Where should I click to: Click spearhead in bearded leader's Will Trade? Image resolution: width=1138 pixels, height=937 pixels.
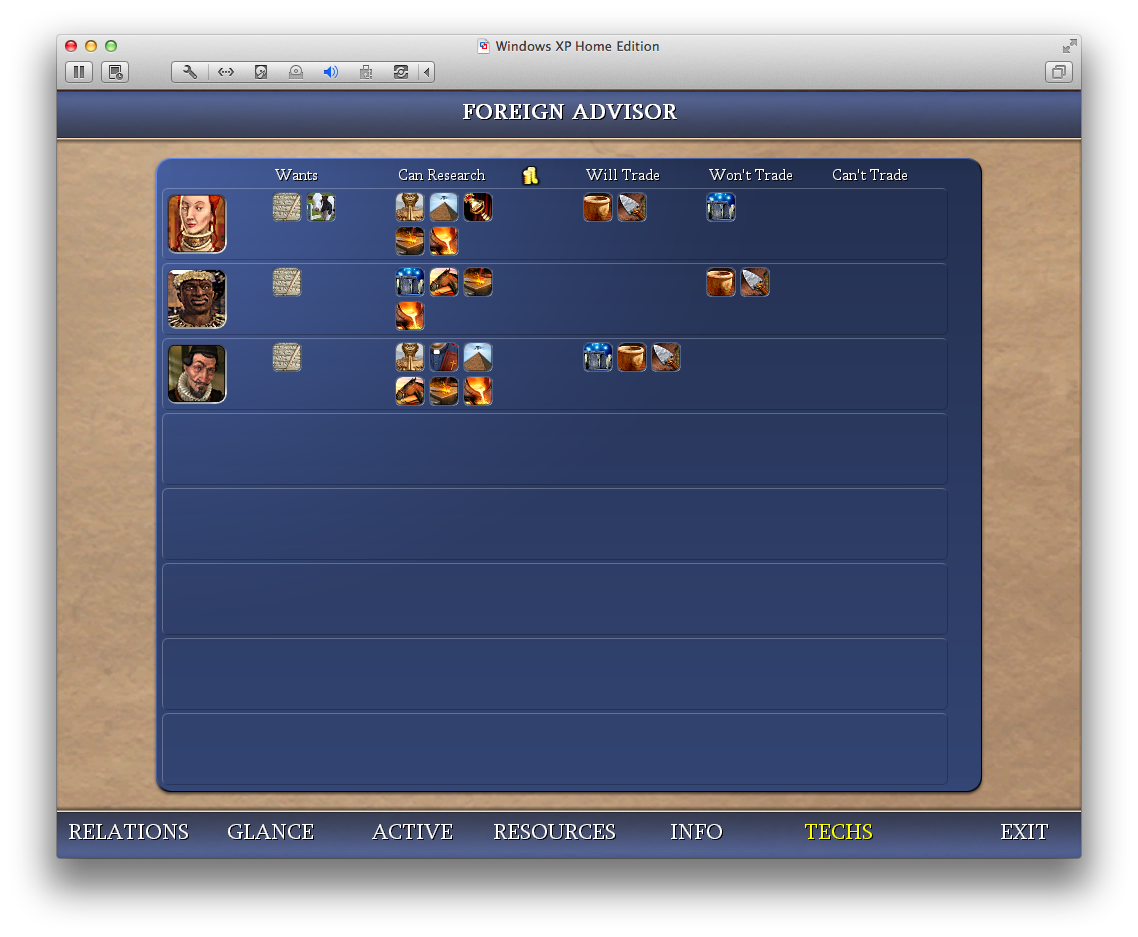pos(666,357)
